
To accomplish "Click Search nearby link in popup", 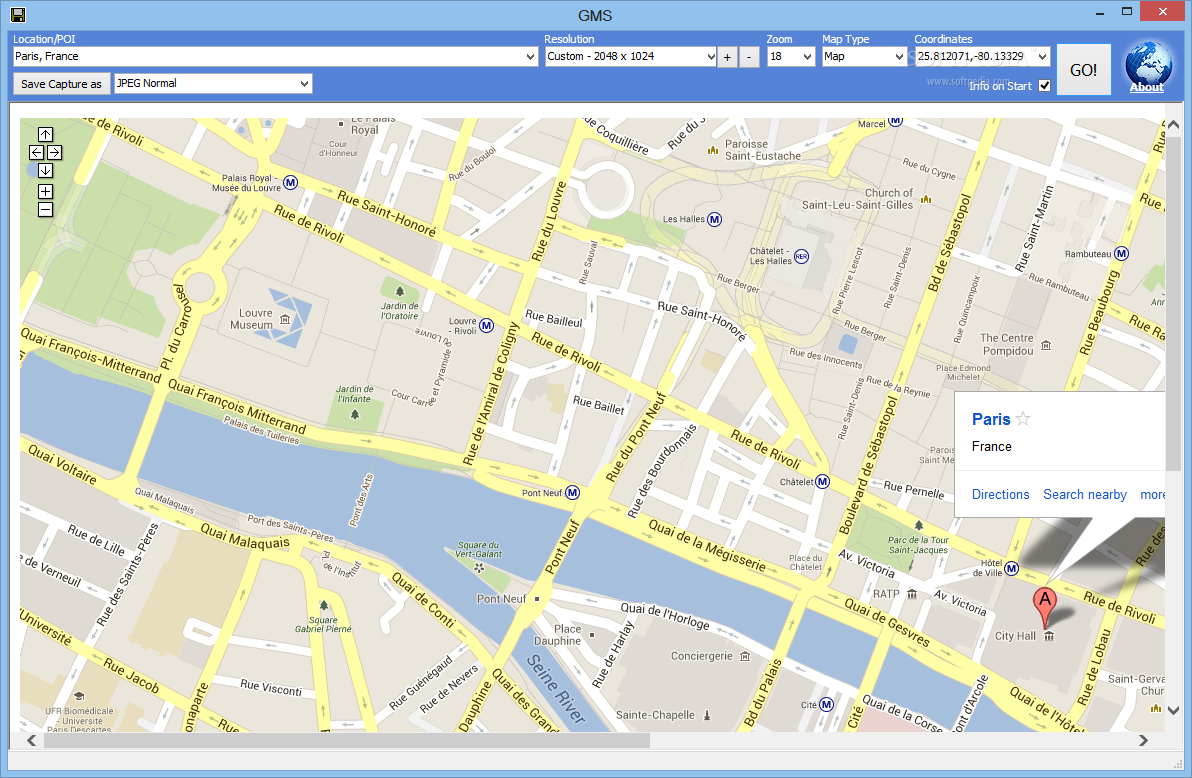I will coord(1085,494).
